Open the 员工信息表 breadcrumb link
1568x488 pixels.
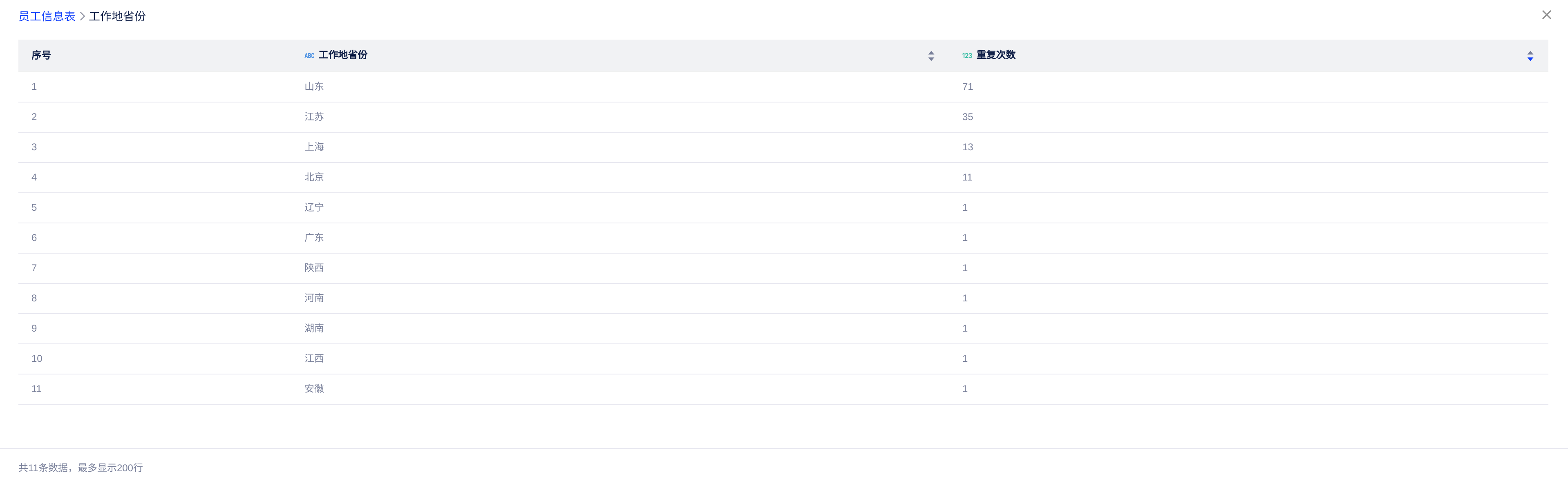pos(47,16)
